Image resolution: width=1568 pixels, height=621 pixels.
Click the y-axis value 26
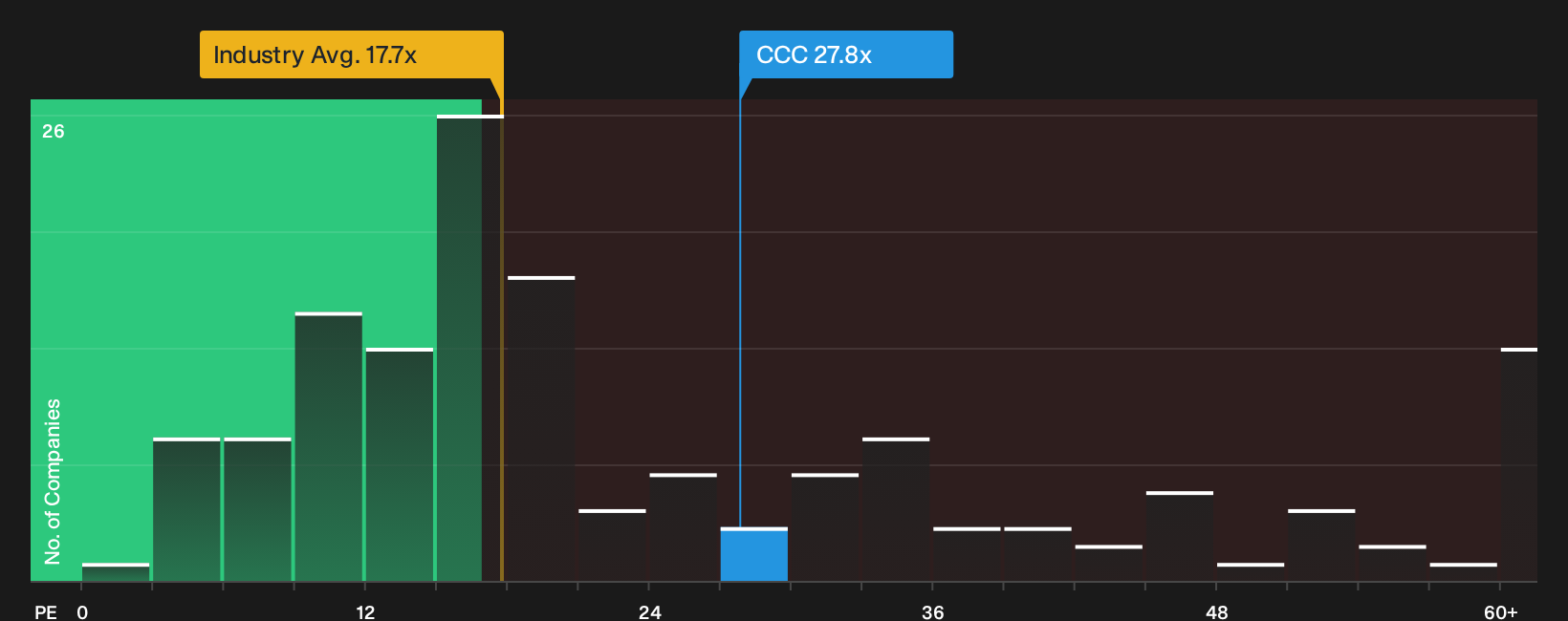click(x=54, y=131)
